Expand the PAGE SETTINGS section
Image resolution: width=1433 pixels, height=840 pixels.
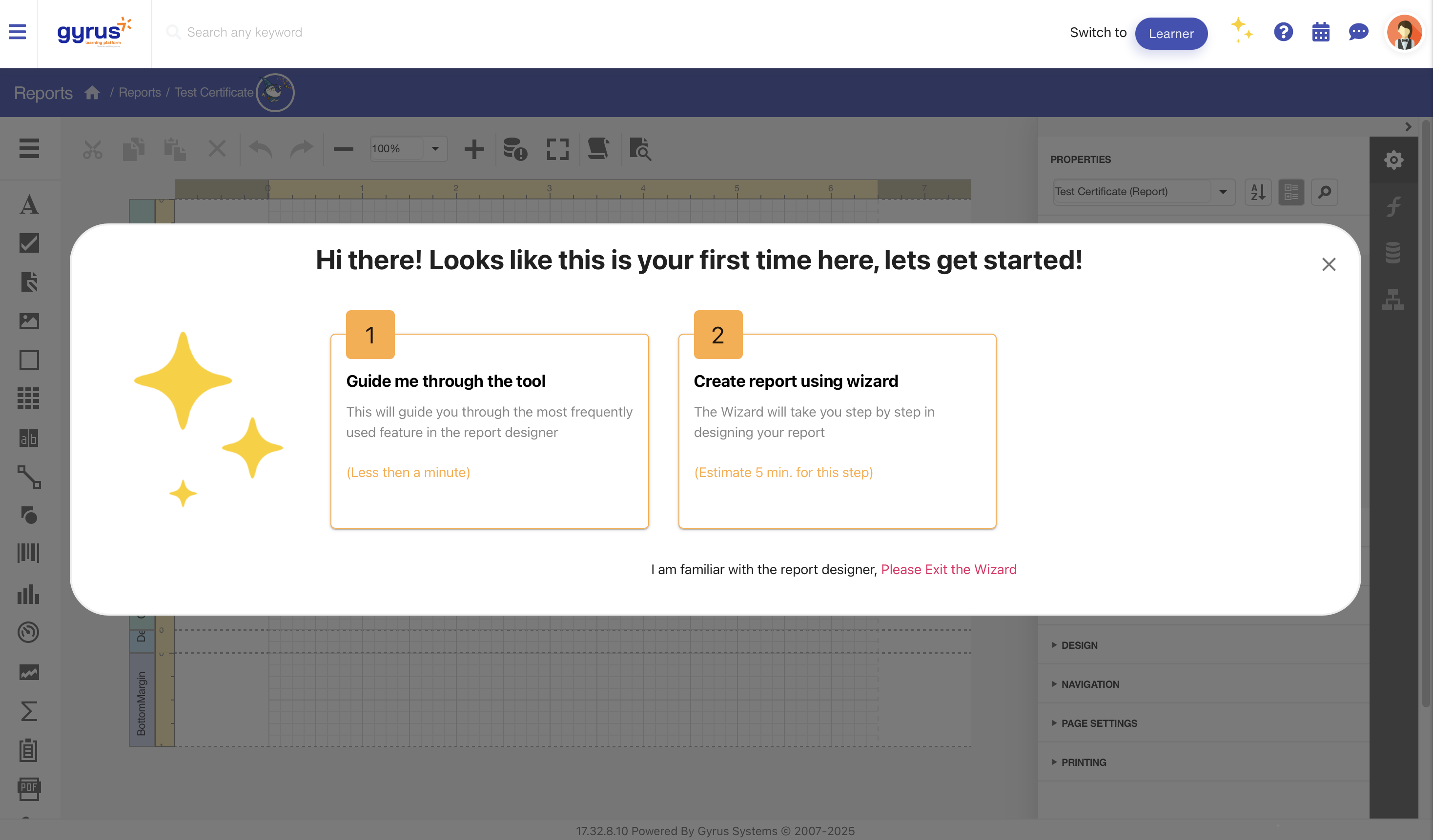(x=1099, y=723)
